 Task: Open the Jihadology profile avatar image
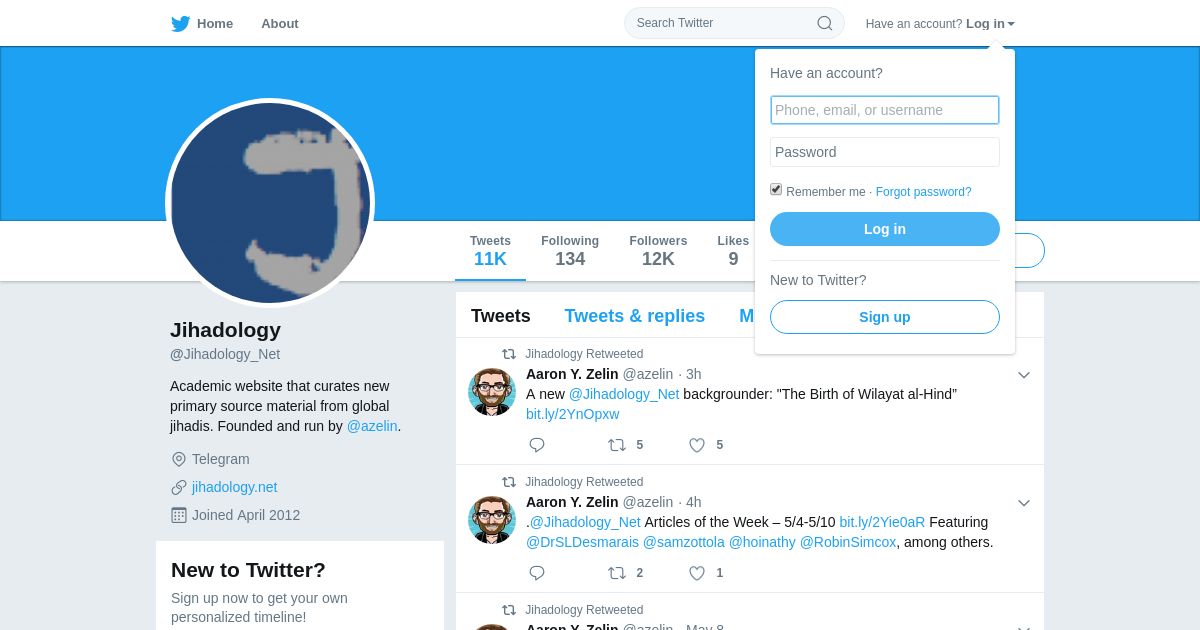tap(270, 203)
